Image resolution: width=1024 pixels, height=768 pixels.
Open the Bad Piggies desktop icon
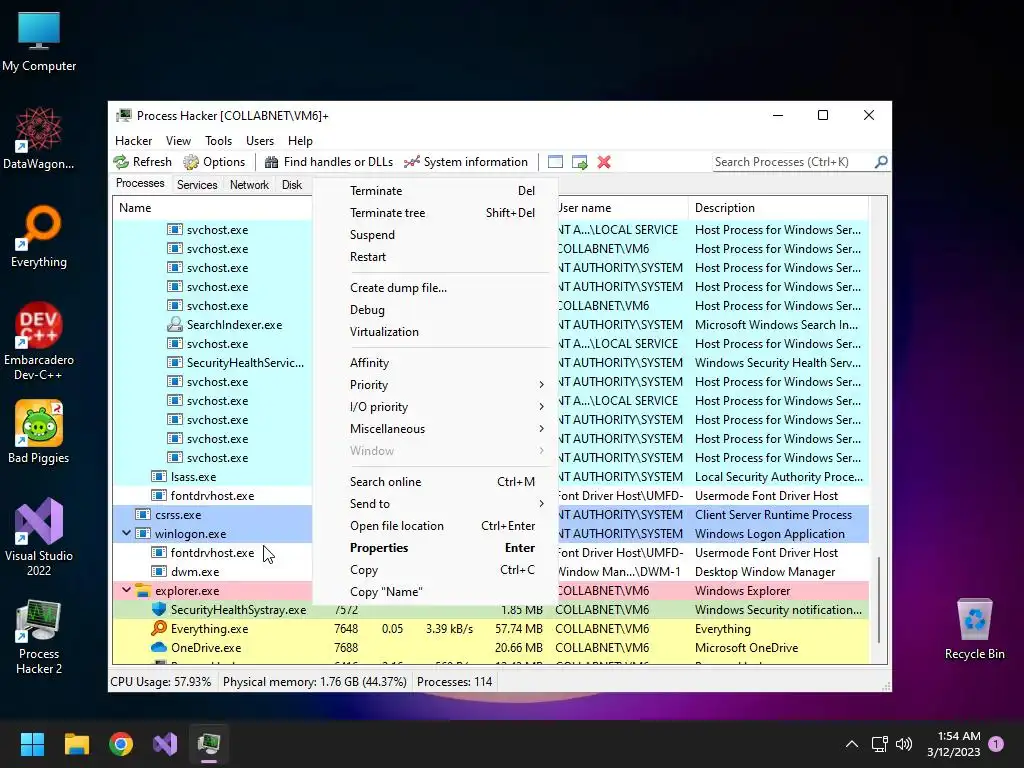click(x=39, y=432)
